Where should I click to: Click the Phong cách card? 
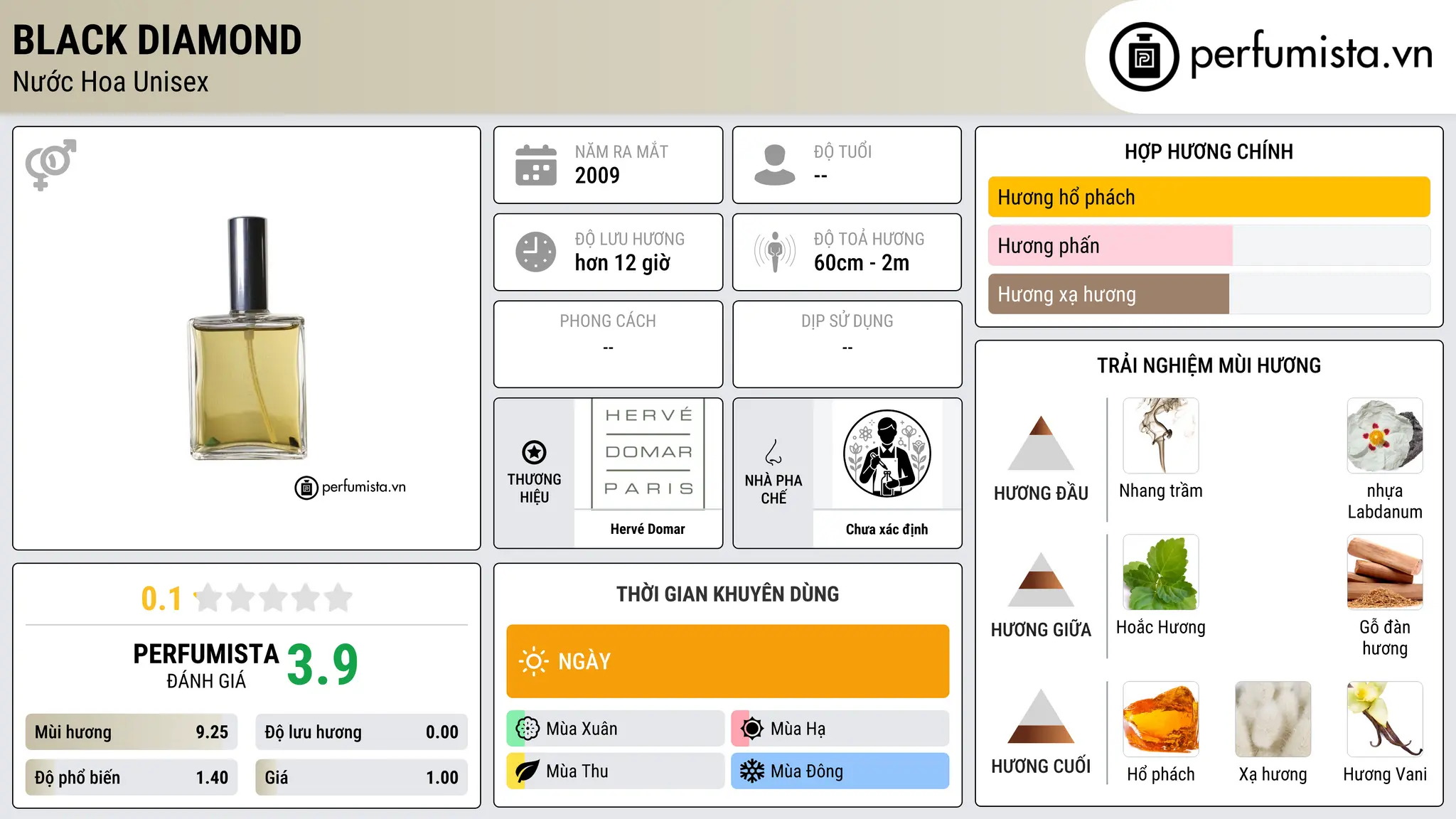608,344
